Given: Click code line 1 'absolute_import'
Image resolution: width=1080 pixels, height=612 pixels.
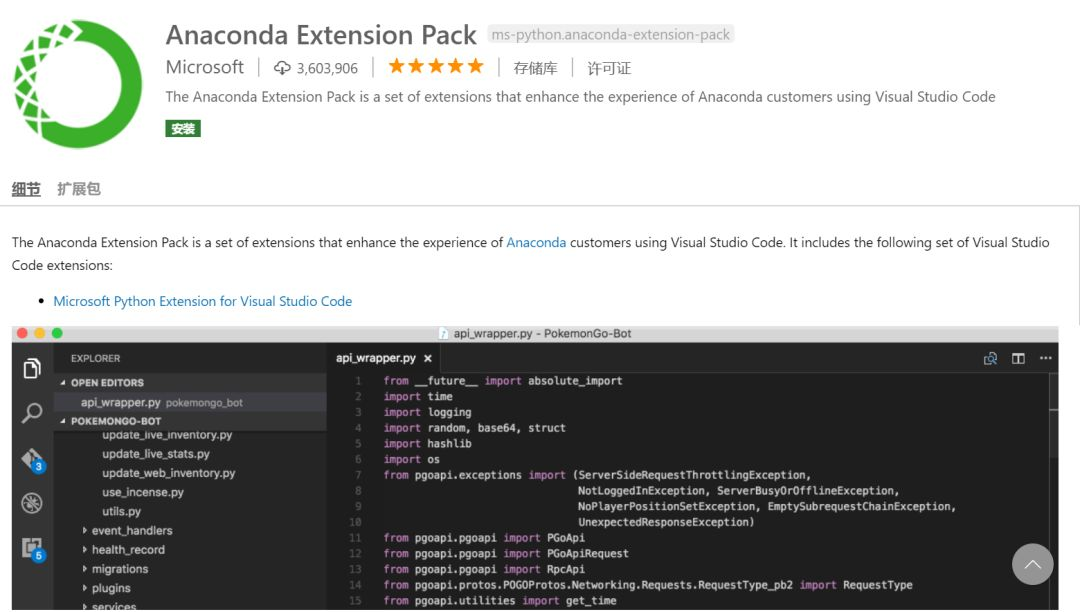Looking at the screenshot, I should pos(575,381).
